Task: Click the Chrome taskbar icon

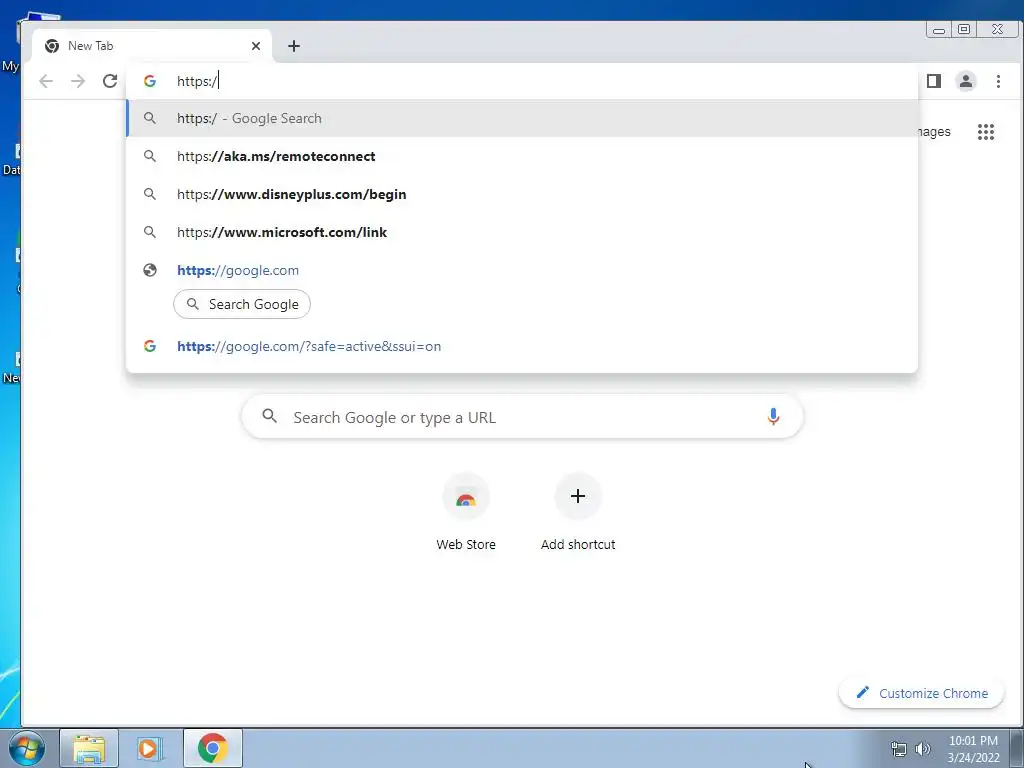Action: tap(213, 748)
